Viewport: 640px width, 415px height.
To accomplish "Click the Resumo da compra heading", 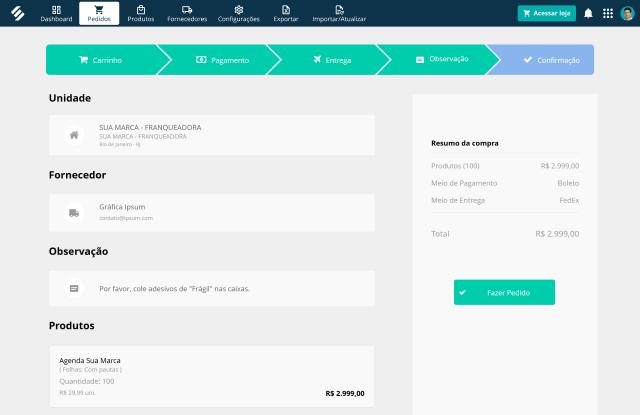I will tap(464, 143).
